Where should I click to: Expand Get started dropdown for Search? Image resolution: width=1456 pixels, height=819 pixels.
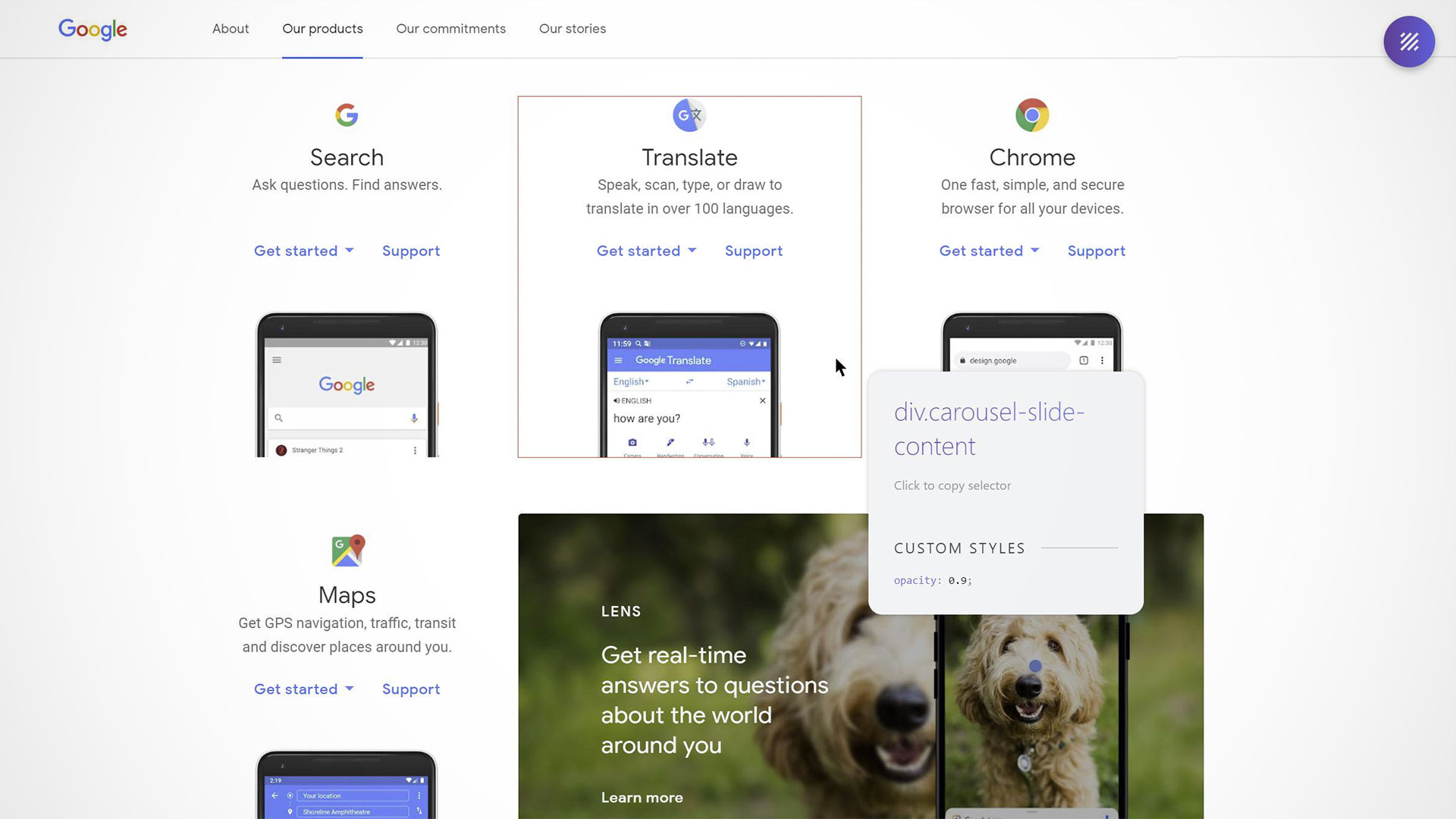coord(303,251)
